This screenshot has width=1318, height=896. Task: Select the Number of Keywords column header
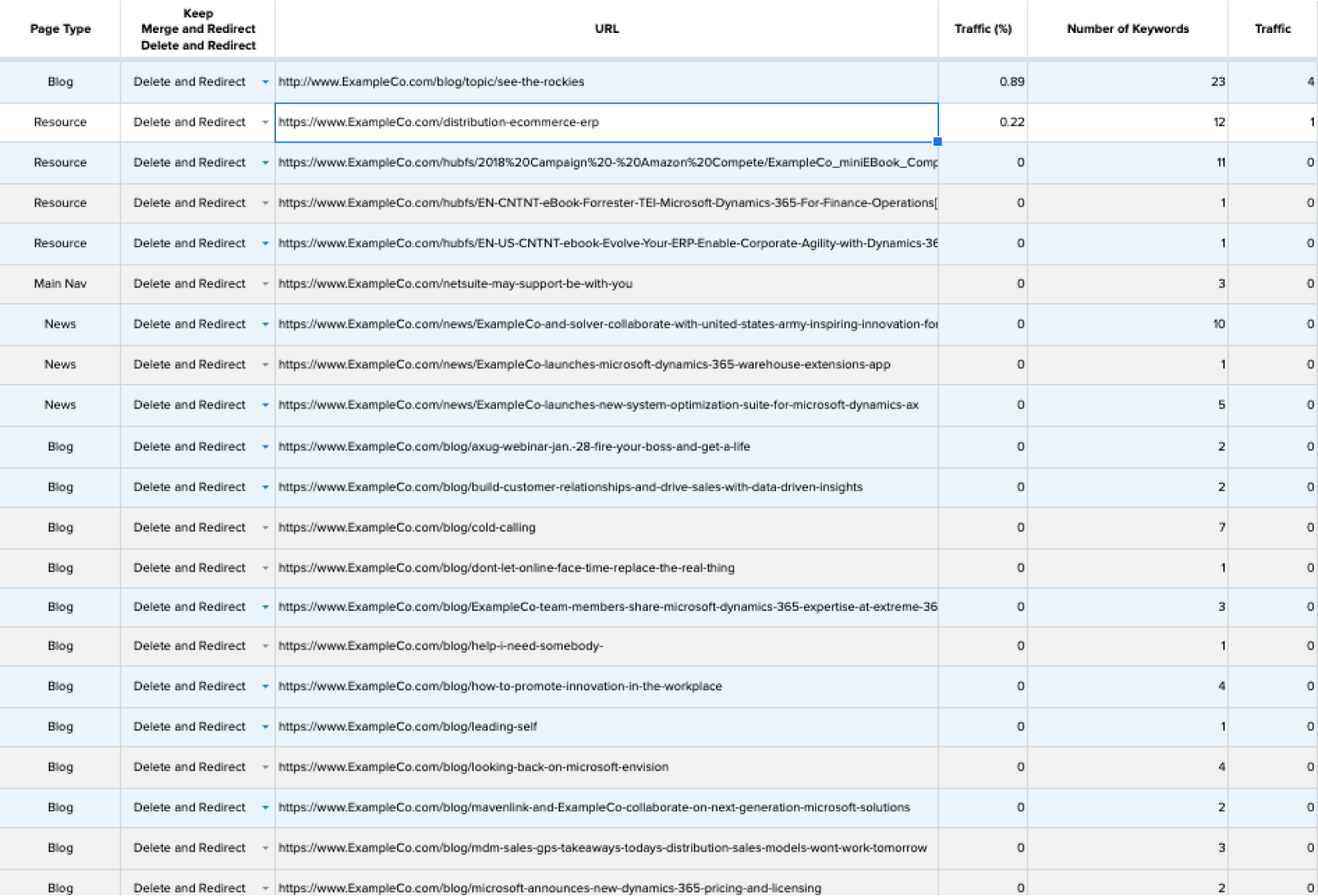tap(1127, 29)
